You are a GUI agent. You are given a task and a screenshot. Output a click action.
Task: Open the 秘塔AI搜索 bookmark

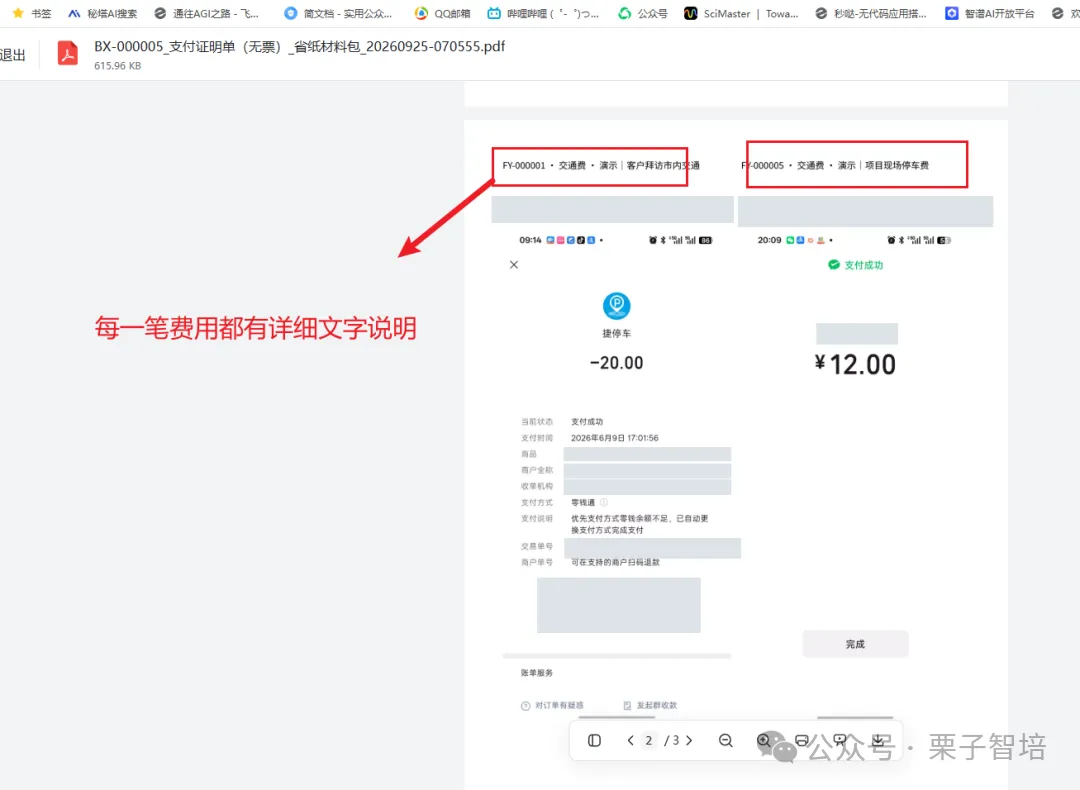(x=103, y=13)
